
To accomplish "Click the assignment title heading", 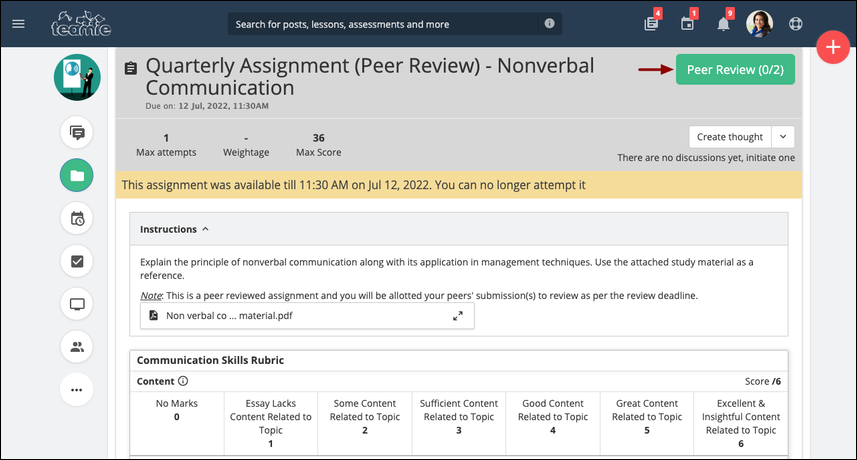I will [x=369, y=76].
